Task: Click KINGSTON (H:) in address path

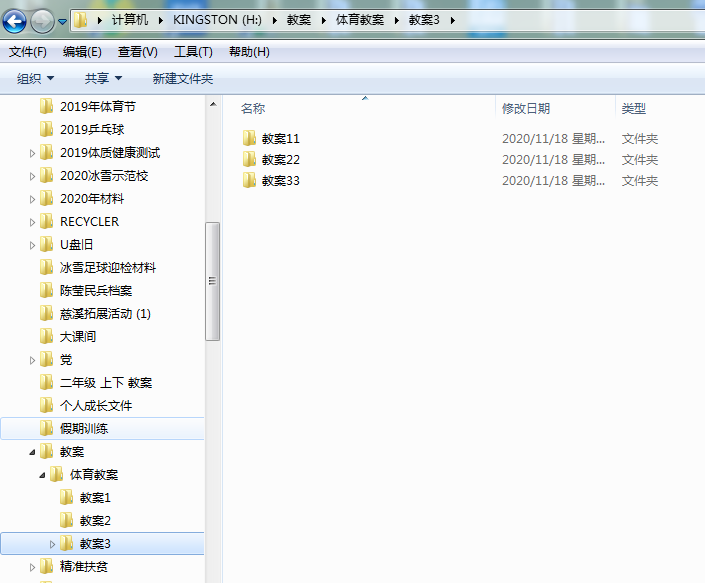Action: [217, 20]
